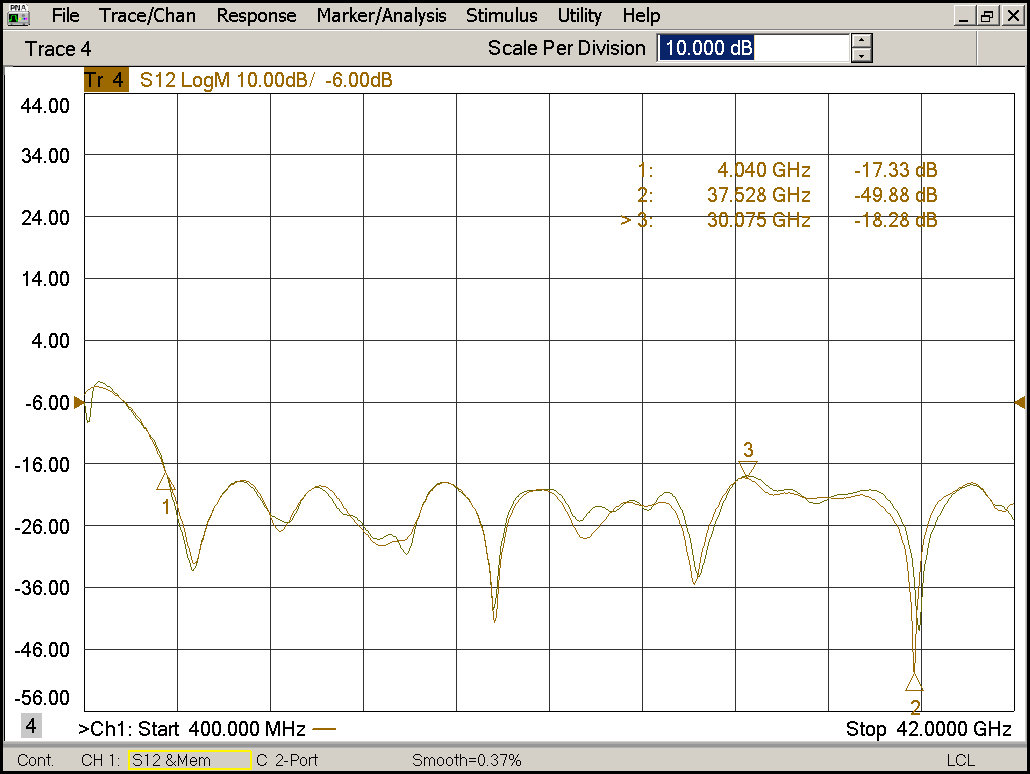Click the Smooth=0.37% status entry
The image size is (1030, 774).
pos(466,760)
